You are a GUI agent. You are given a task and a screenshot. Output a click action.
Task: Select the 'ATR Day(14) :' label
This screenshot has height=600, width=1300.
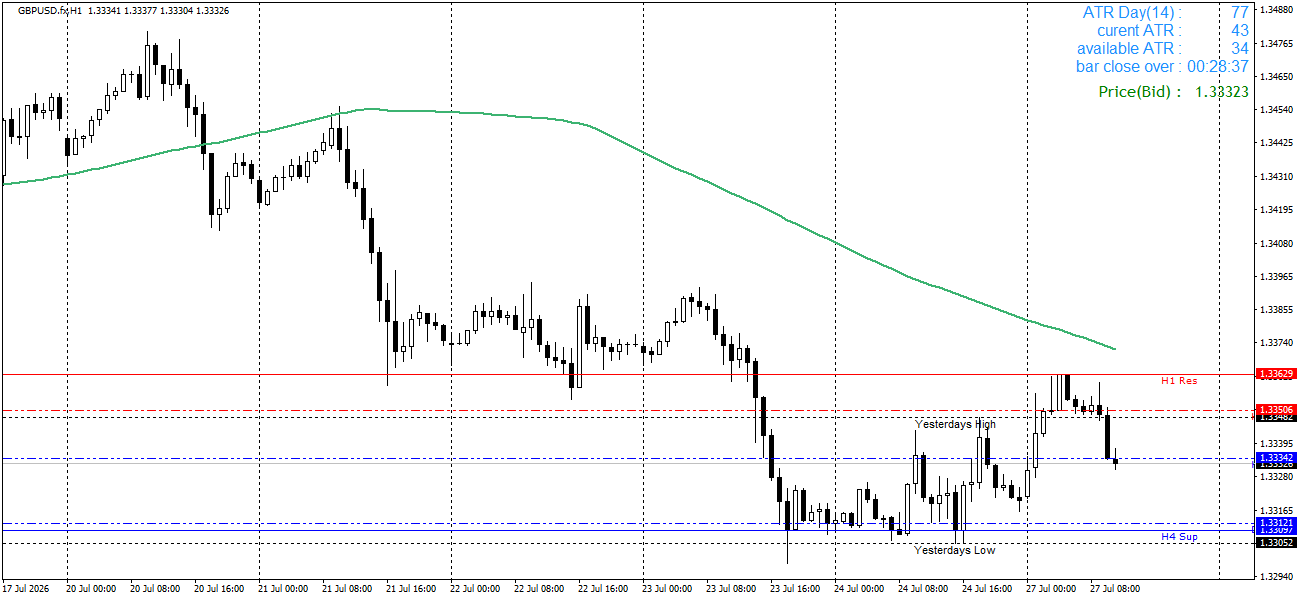pos(1132,12)
